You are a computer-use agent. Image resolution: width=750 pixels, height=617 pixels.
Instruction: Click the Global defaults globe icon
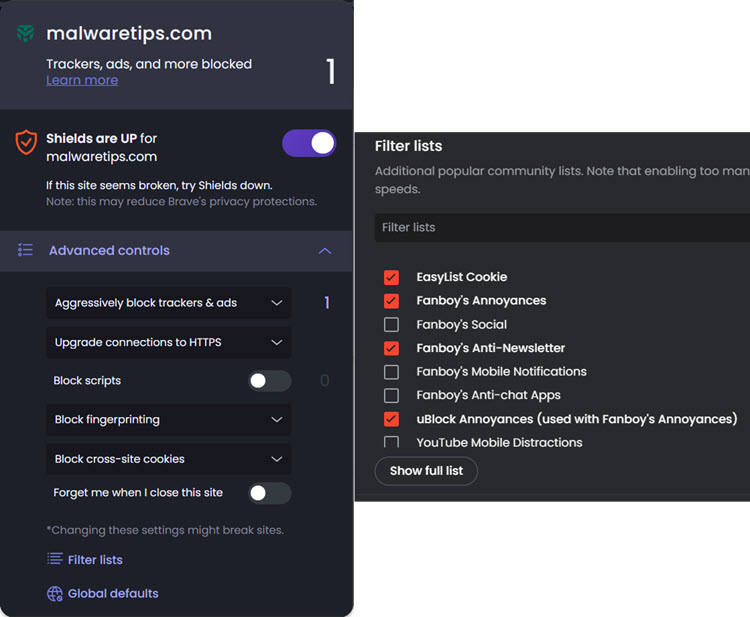[55, 594]
